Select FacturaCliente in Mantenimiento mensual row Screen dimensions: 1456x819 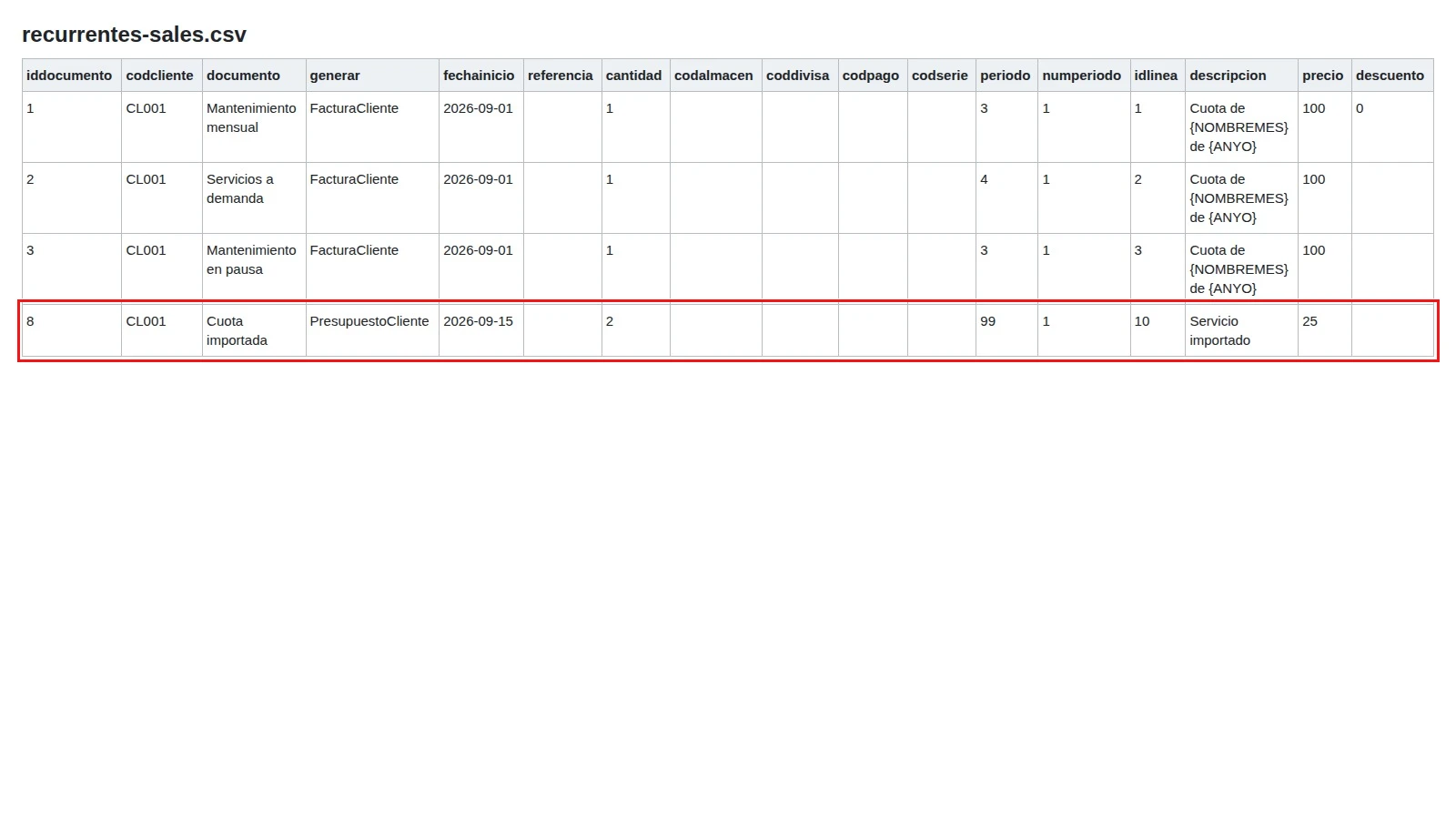pyautogui.click(x=372, y=127)
